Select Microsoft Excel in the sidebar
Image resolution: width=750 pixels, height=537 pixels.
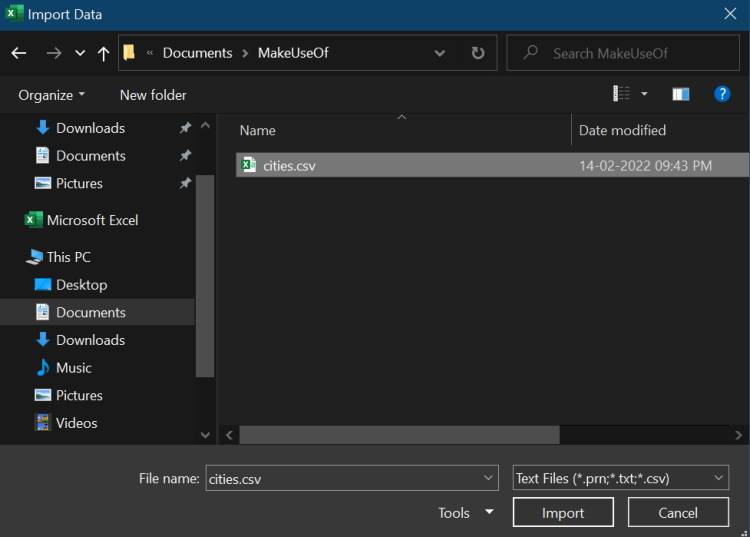click(91, 220)
